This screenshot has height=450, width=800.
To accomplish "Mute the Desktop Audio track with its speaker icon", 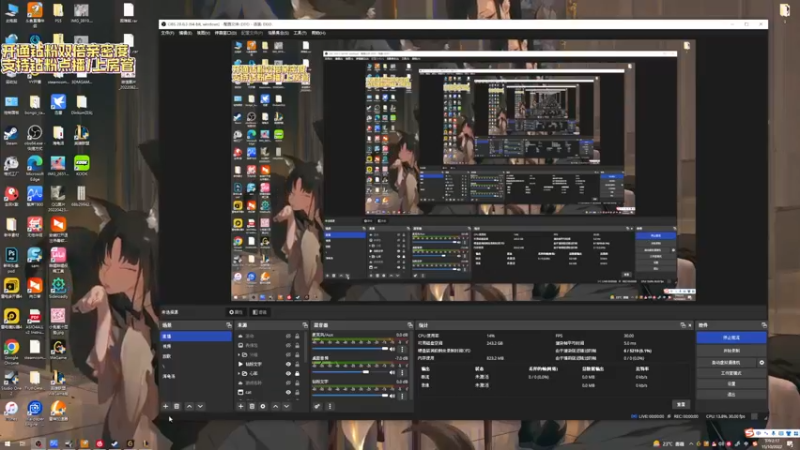I will [392, 372].
